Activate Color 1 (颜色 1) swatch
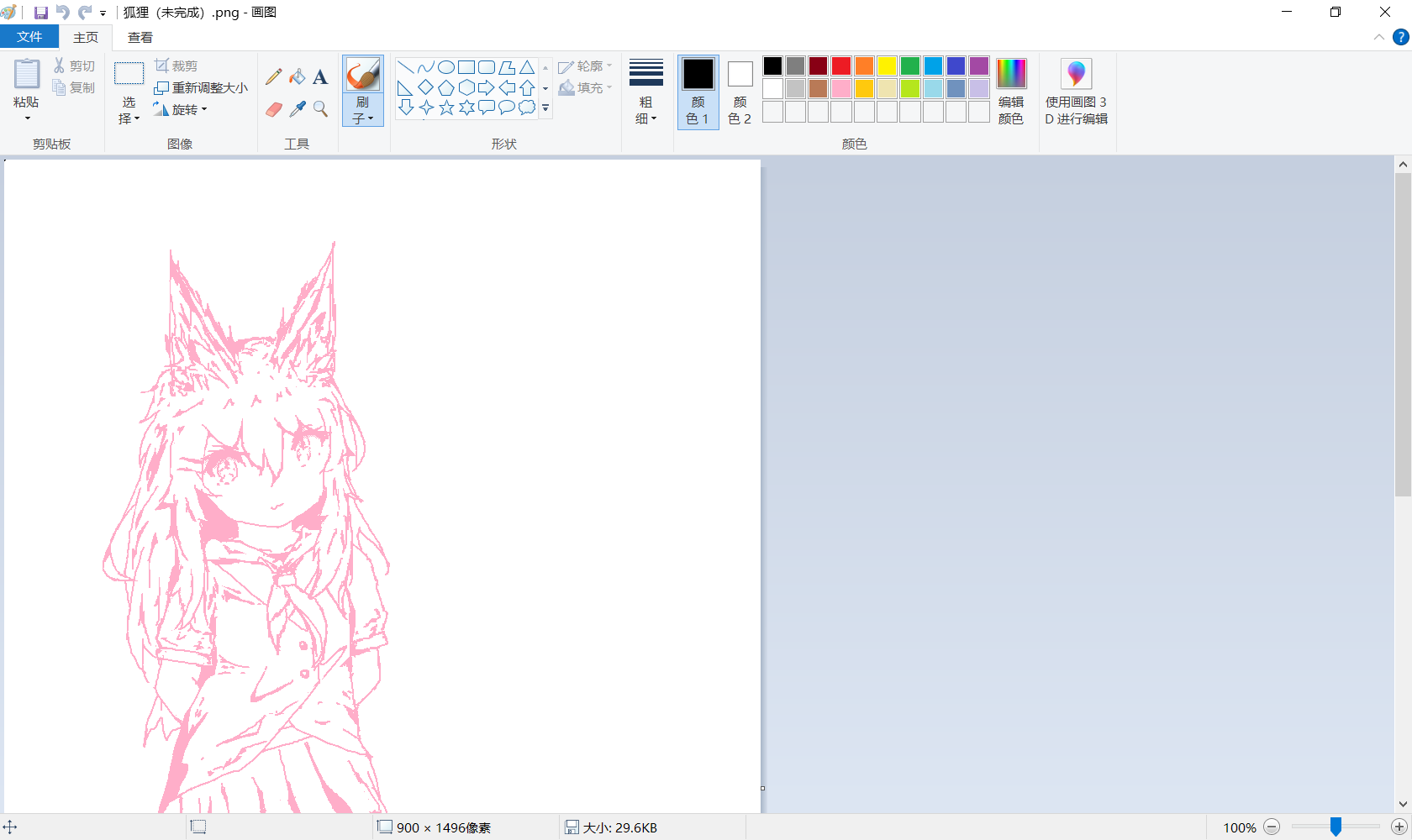 [x=698, y=92]
